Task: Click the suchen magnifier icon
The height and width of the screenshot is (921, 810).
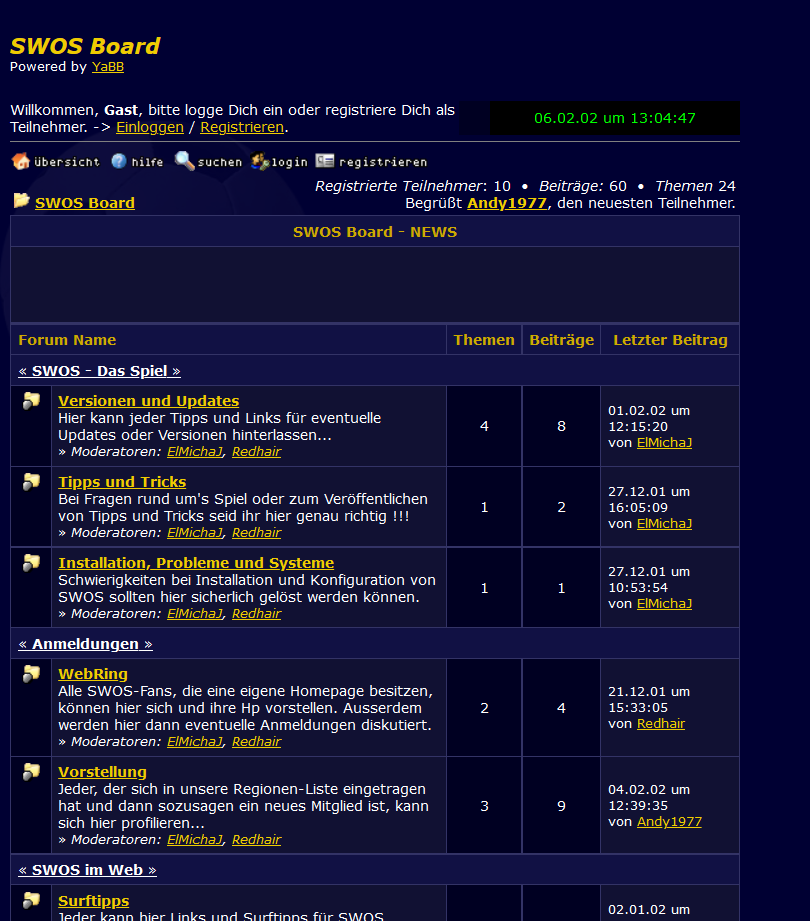Action: point(184,161)
